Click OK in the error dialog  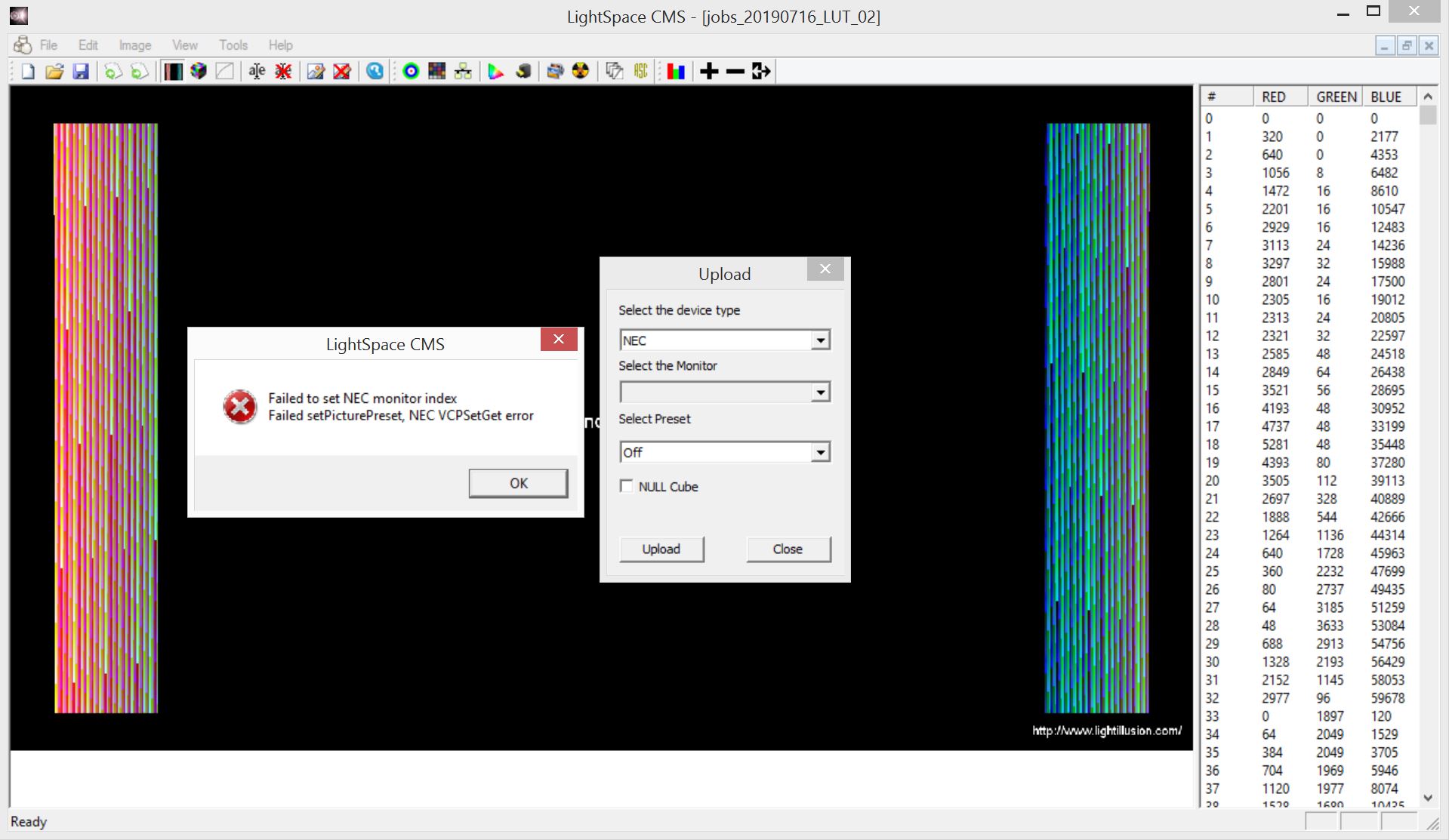[x=518, y=483]
